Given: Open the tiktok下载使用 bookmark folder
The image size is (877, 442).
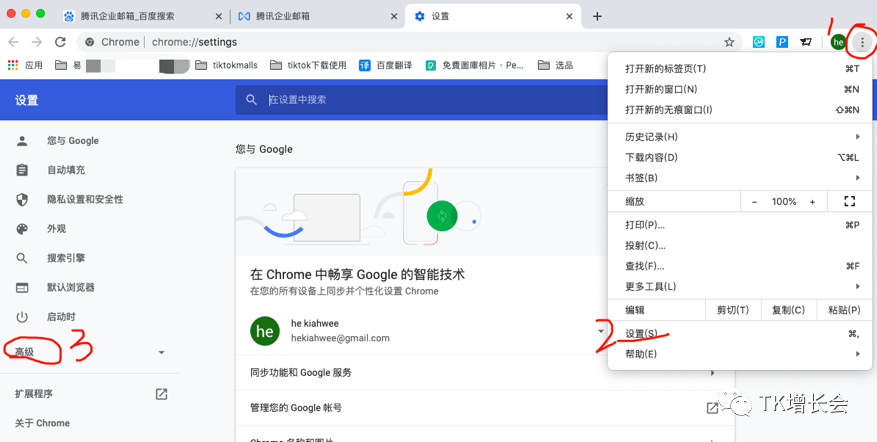Looking at the screenshot, I should pos(308,65).
